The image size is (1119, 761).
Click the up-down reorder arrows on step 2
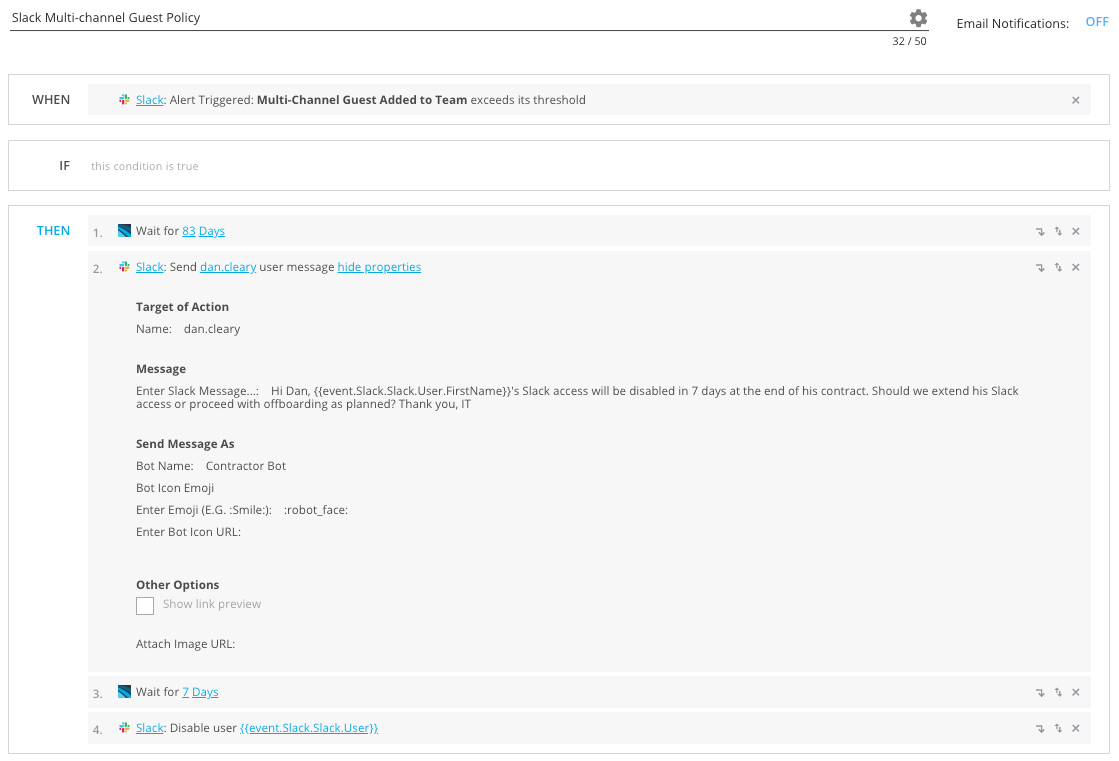click(1058, 268)
